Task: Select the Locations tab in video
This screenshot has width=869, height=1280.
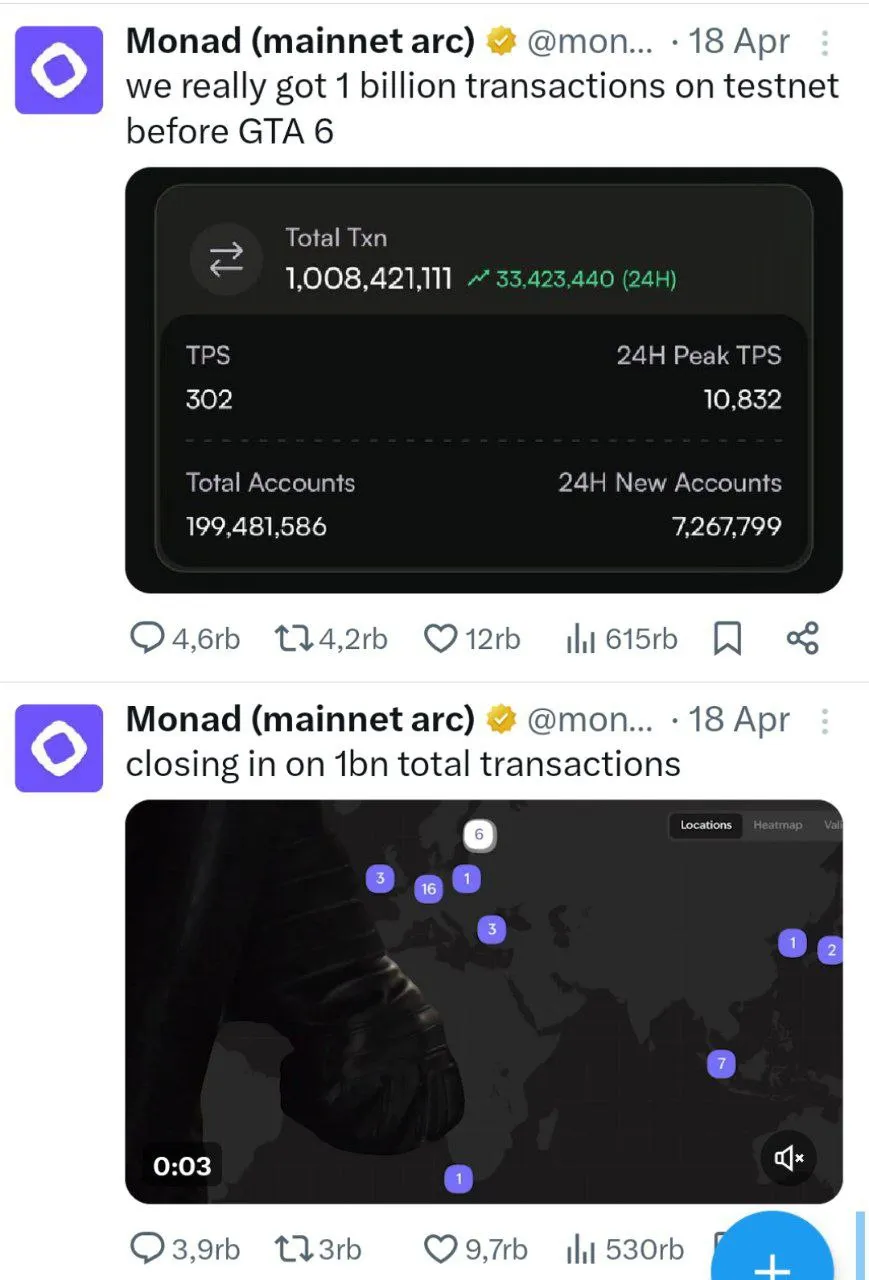Action: pyautogui.click(x=706, y=825)
